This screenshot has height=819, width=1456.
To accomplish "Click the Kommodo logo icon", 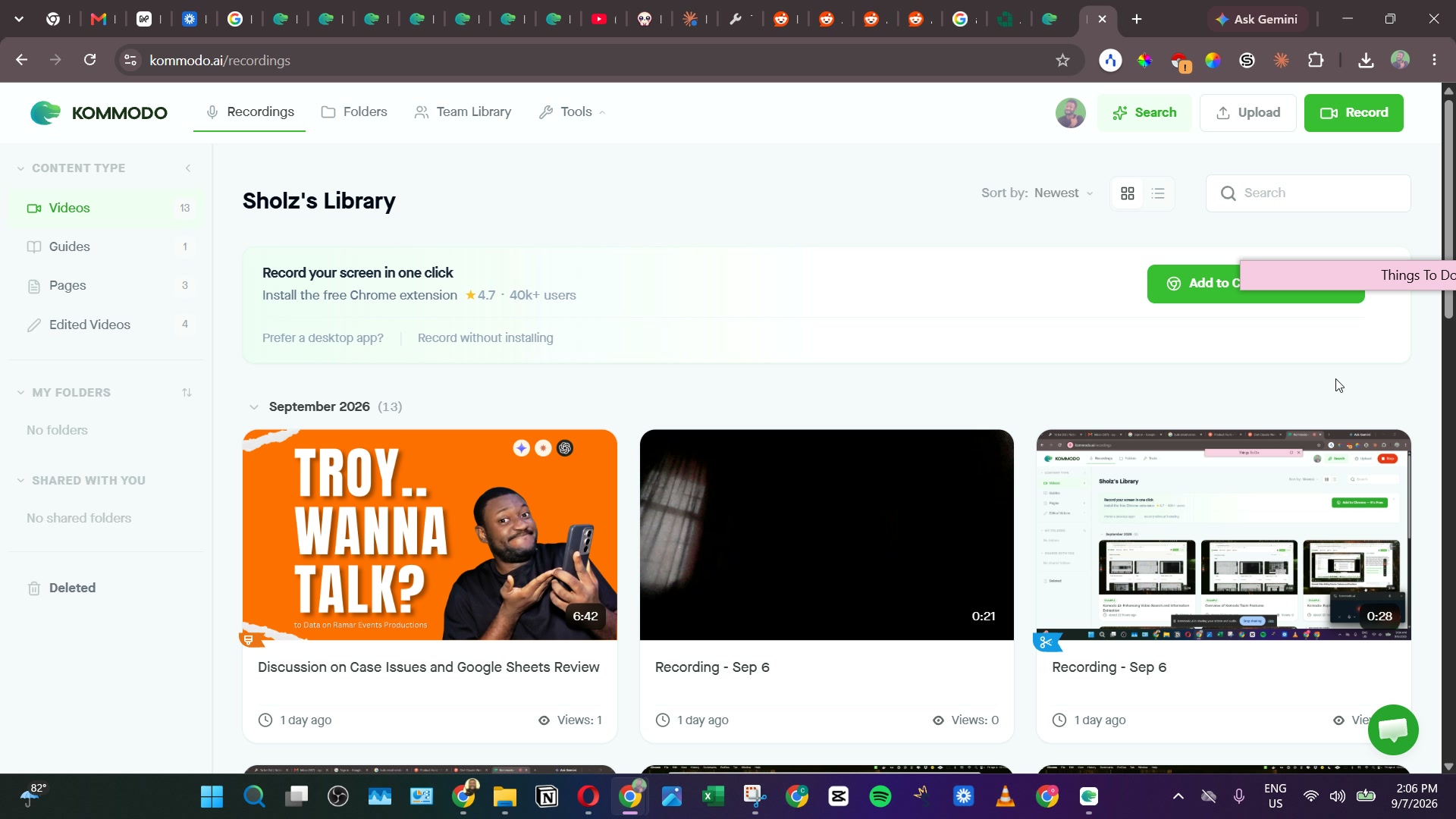I will pos(45,112).
